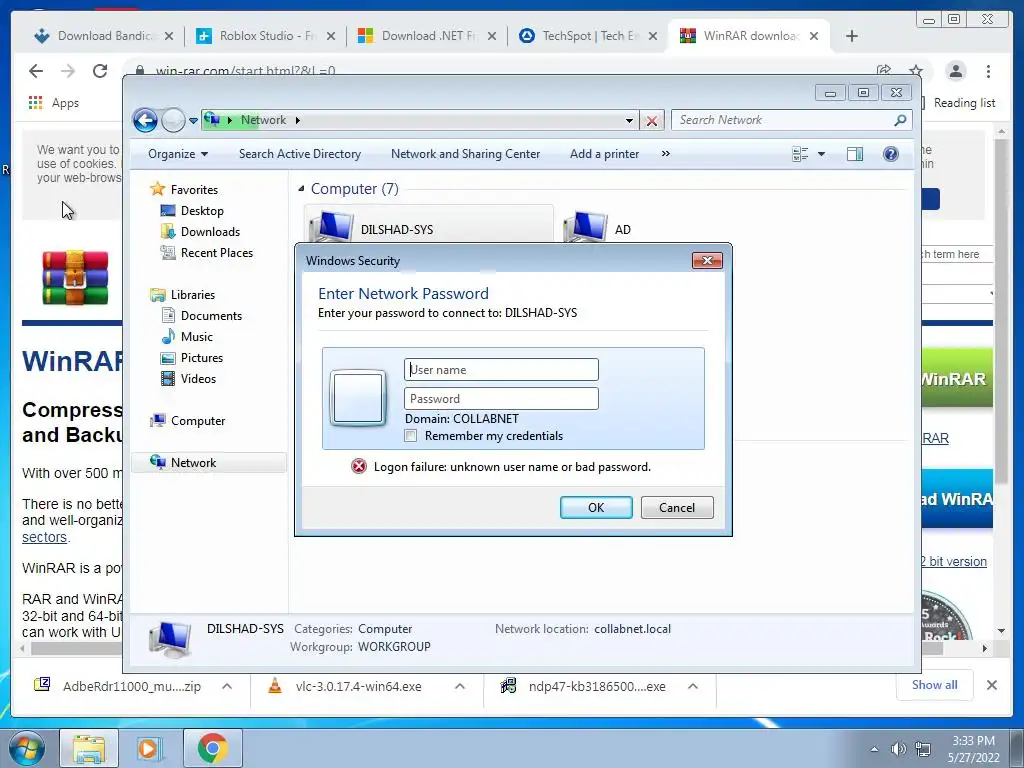This screenshot has width=1024, height=768.
Task: Open recent pages dropdown arrow
Action: (x=193, y=121)
